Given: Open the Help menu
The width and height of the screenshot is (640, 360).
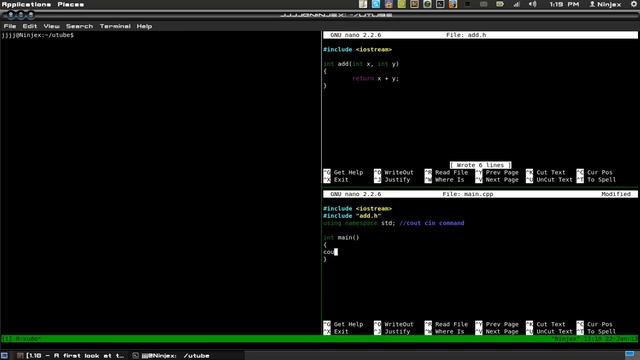Looking at the screenshot, I should click(144, 26).
